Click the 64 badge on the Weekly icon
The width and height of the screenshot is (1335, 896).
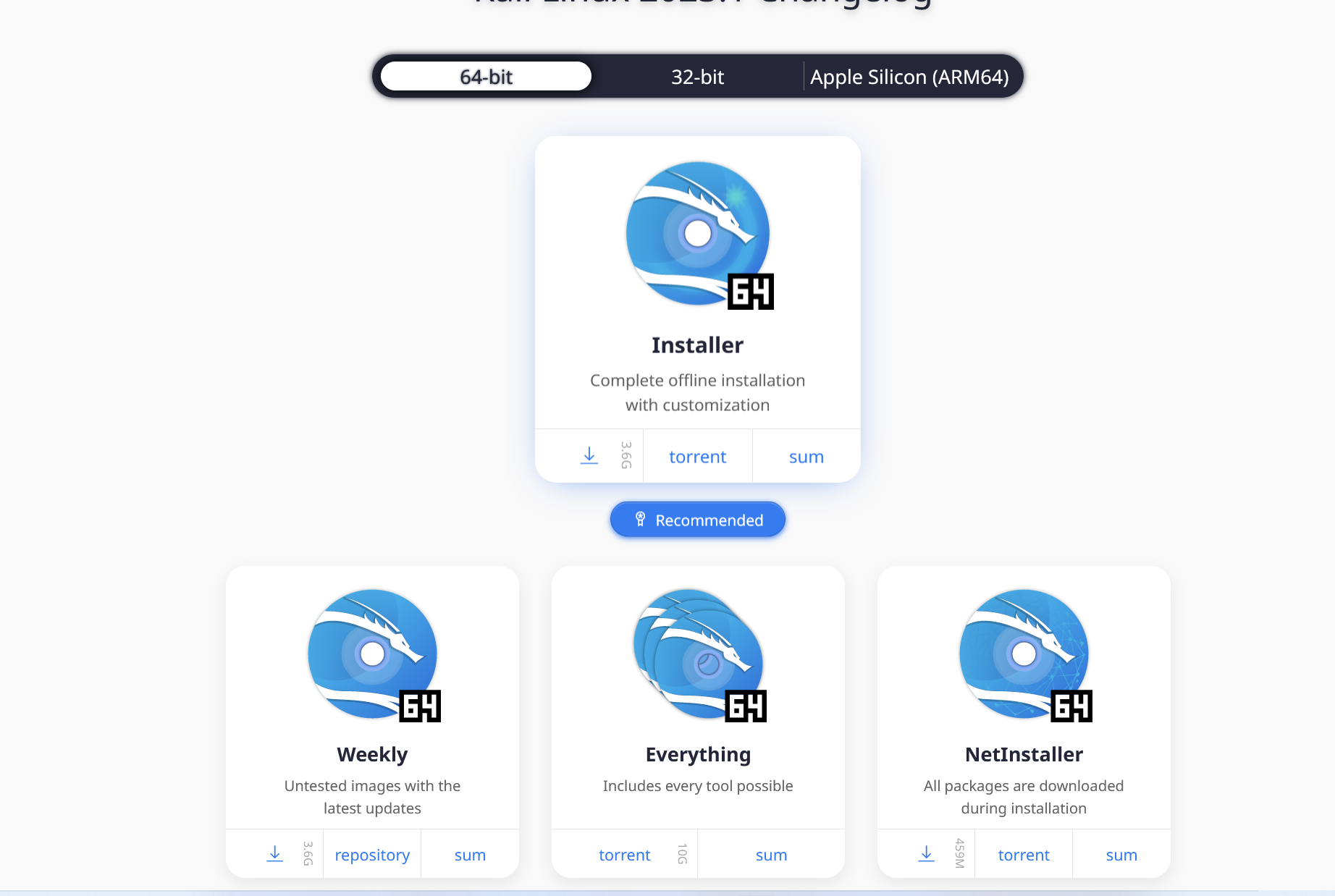(420, 706)
